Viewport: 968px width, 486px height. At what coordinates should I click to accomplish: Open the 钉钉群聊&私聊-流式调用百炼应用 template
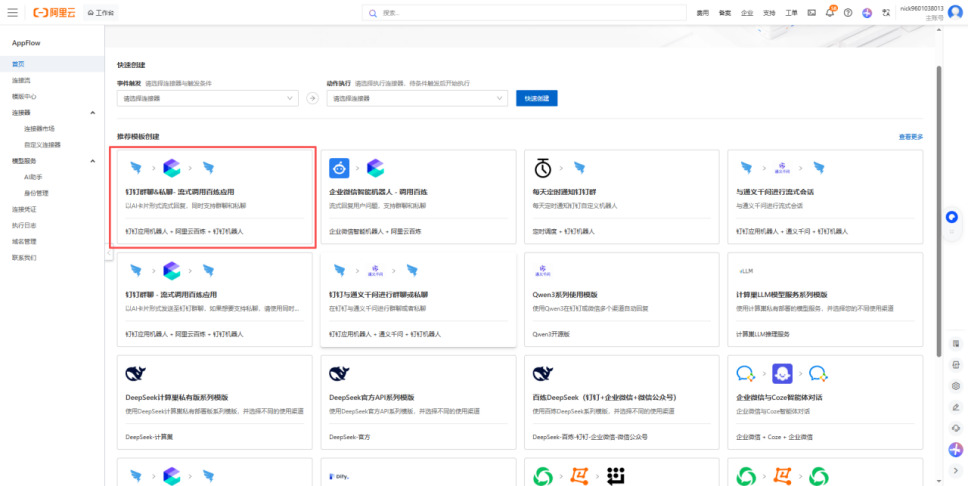215,197
